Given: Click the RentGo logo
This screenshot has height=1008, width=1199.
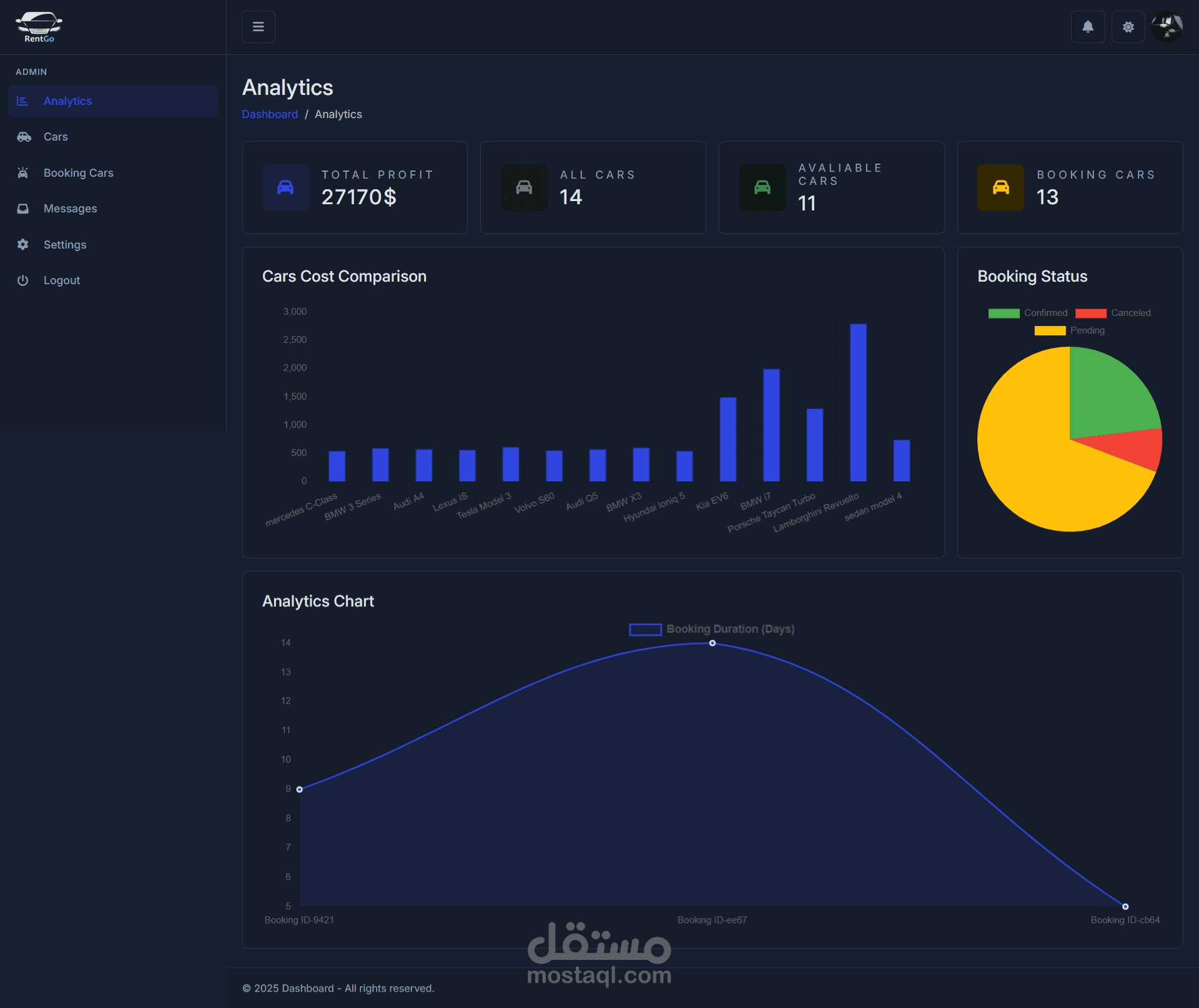Looking at the screenshot, I should (39, 27).
